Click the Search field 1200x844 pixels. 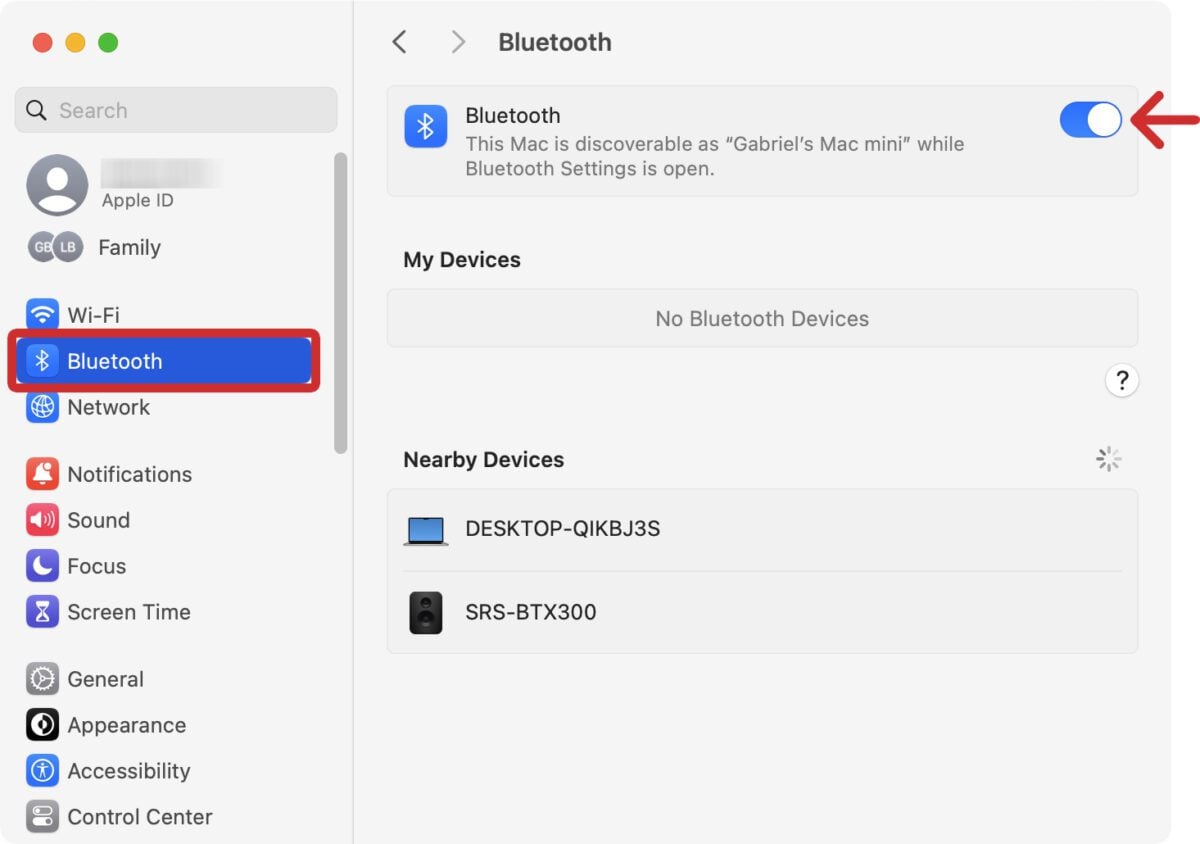tap(176, 110)
